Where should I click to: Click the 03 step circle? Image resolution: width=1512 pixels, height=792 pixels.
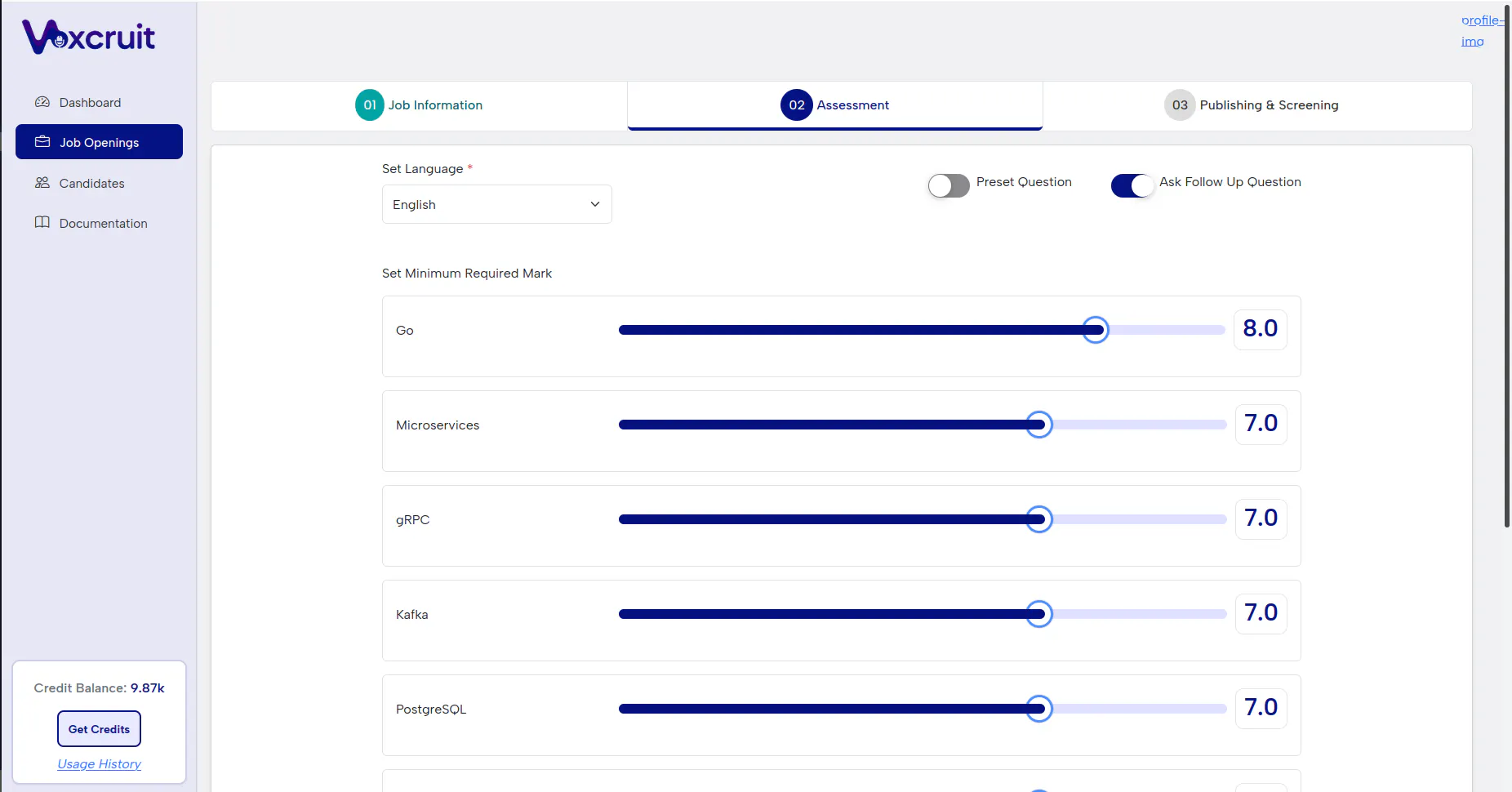[1180, 105]
